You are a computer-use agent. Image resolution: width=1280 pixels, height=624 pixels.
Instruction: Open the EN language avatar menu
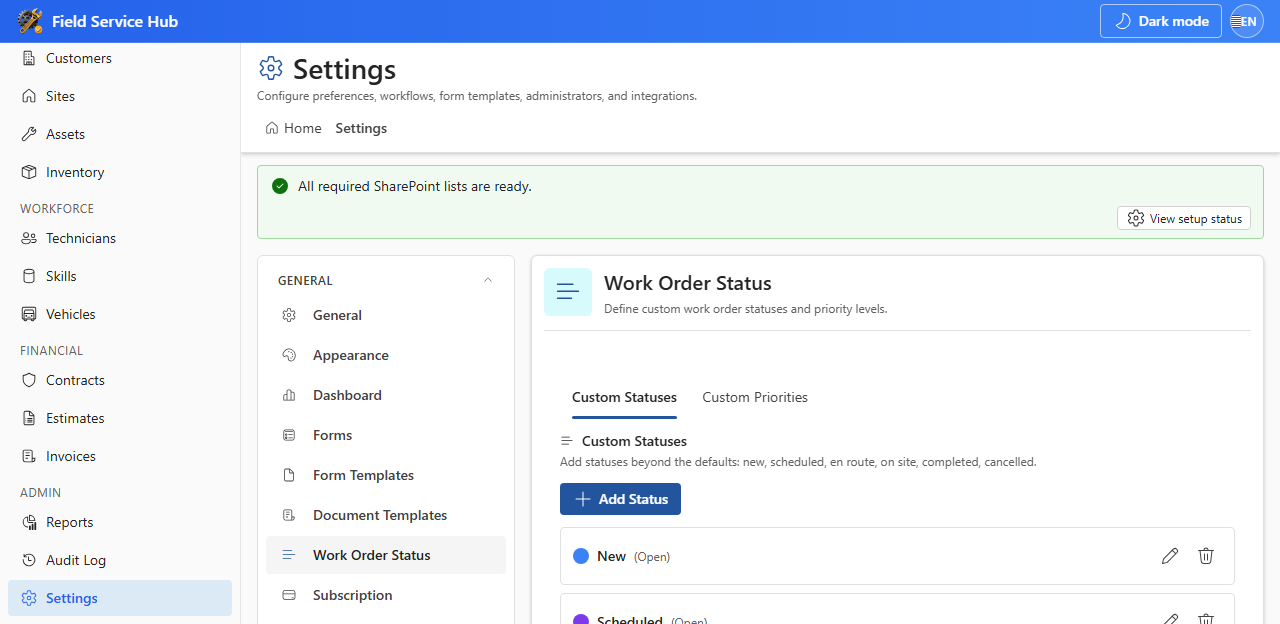[1247, 21]
